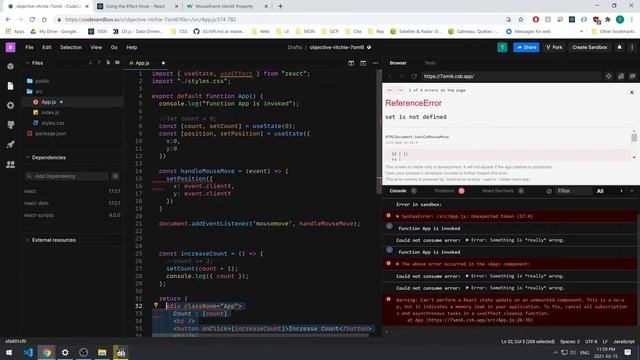
Task: Open the File menu
Action: 29,47
